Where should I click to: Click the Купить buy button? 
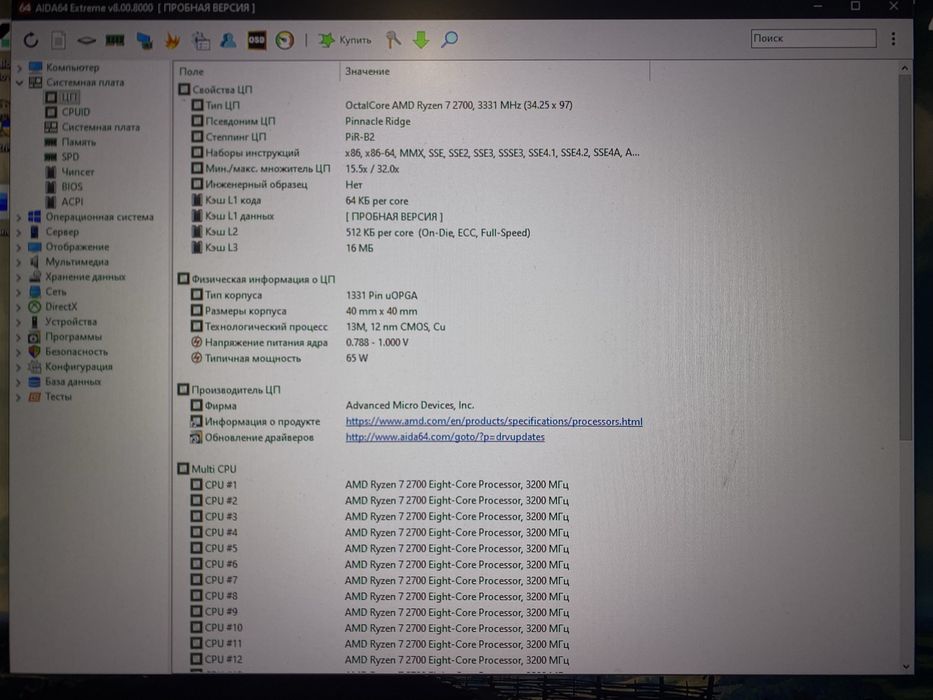(345, 40)
